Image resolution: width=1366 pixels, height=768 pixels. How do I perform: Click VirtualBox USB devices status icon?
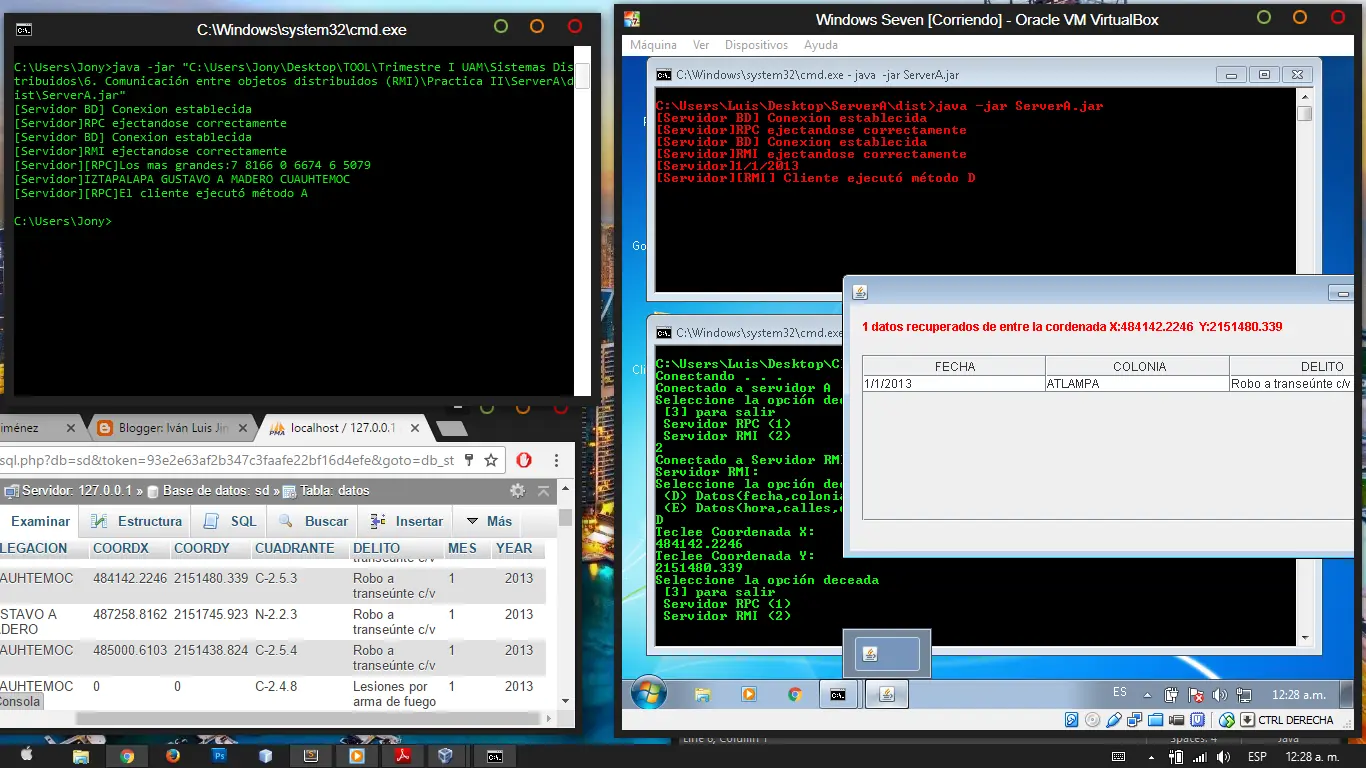1114,720
